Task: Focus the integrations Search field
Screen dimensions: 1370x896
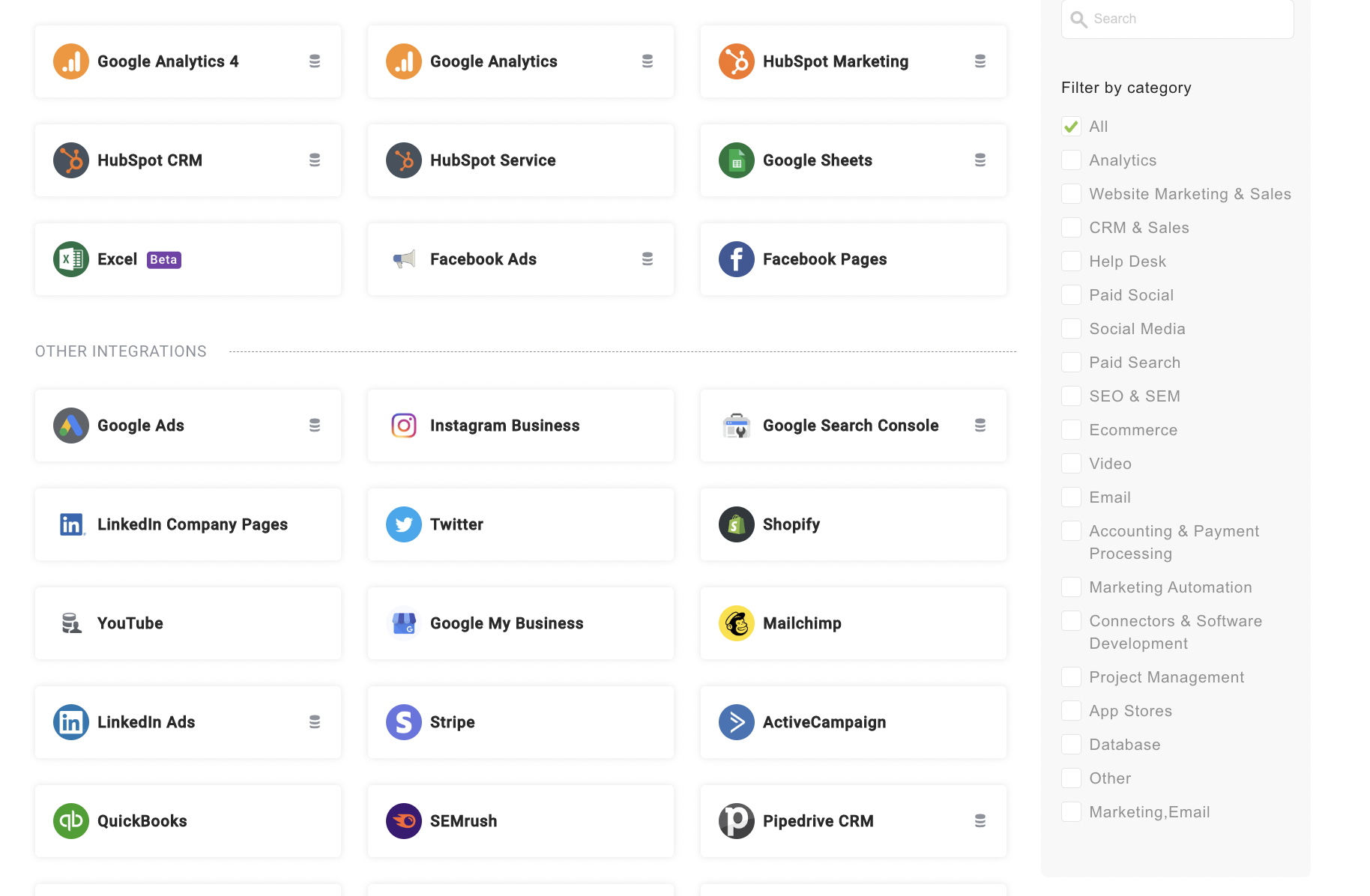Action: pyautogui.click(x=1177, y=19)
